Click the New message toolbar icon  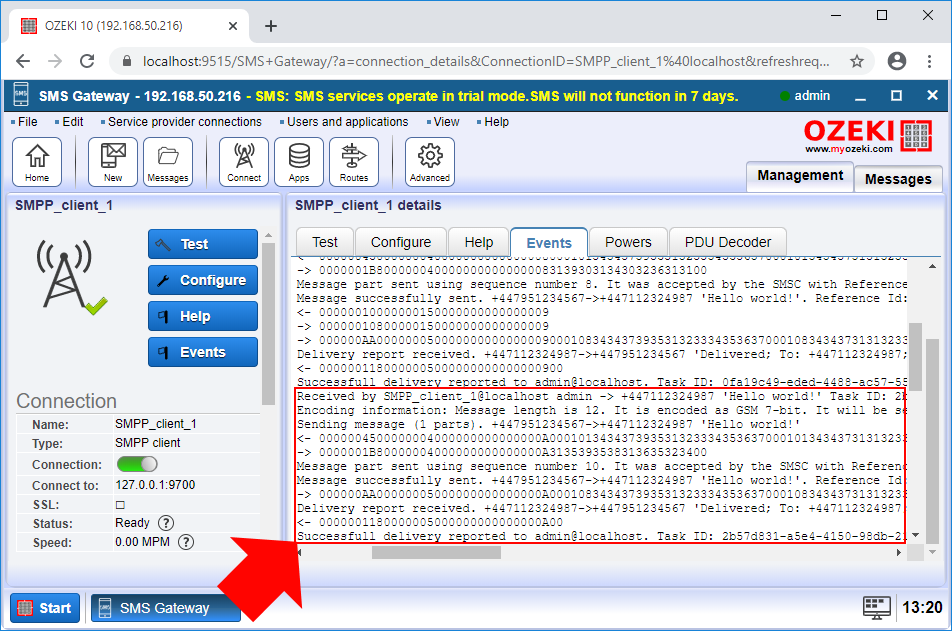(113, 162)
